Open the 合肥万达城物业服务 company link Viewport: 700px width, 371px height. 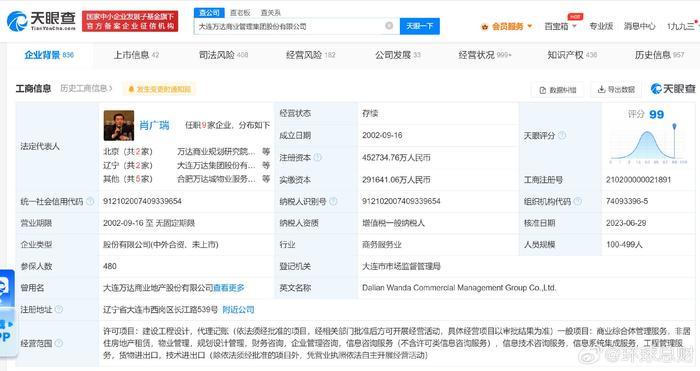point(216,179)
